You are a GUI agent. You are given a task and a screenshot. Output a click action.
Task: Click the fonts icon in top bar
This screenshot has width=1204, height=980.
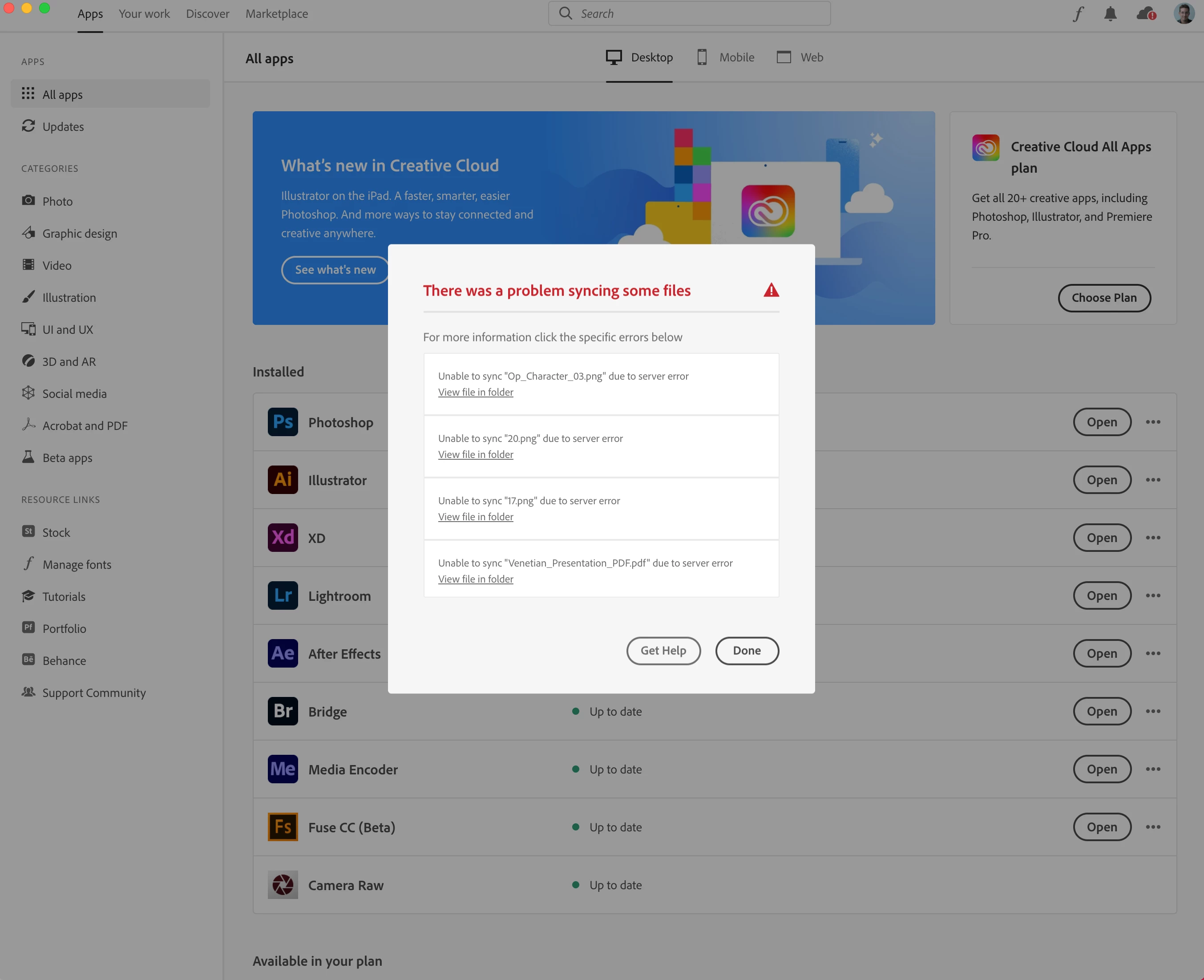coord(1078,13)
